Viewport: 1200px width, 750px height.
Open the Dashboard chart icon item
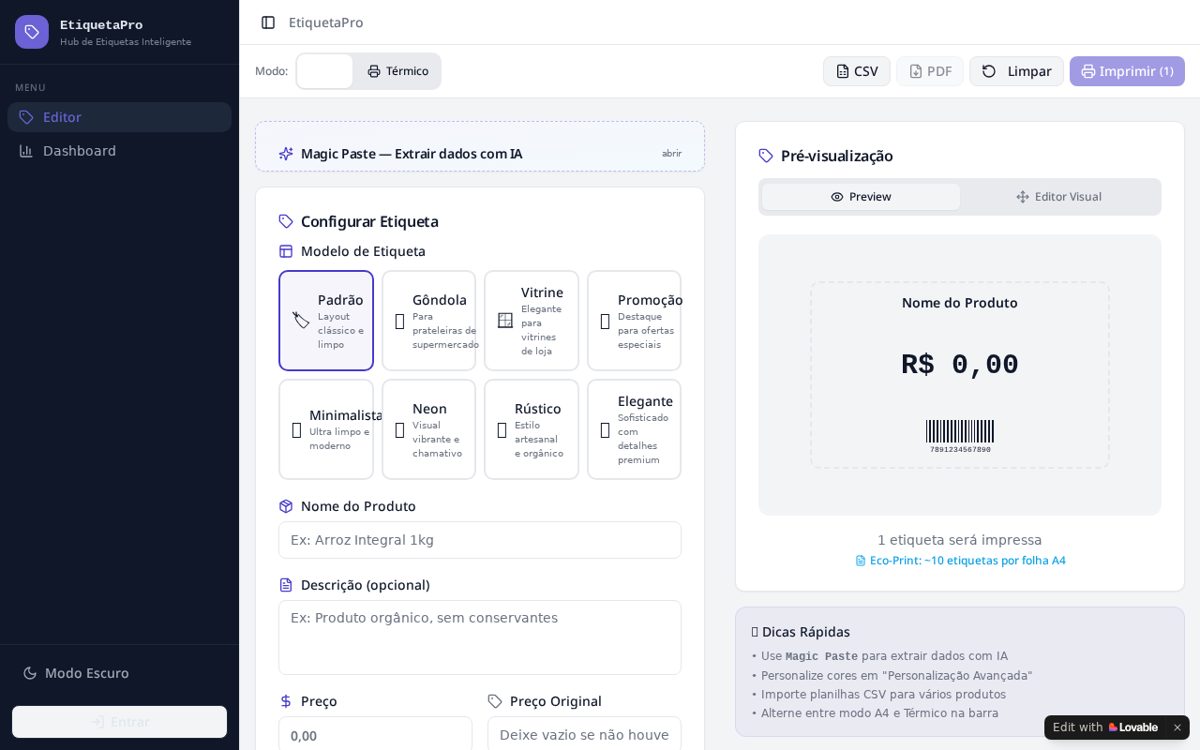(x=26, y=151)
